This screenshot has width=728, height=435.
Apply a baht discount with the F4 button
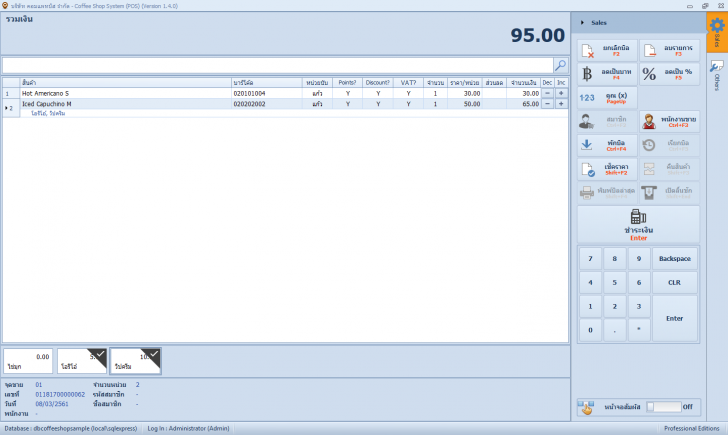(x=607, y=74)
